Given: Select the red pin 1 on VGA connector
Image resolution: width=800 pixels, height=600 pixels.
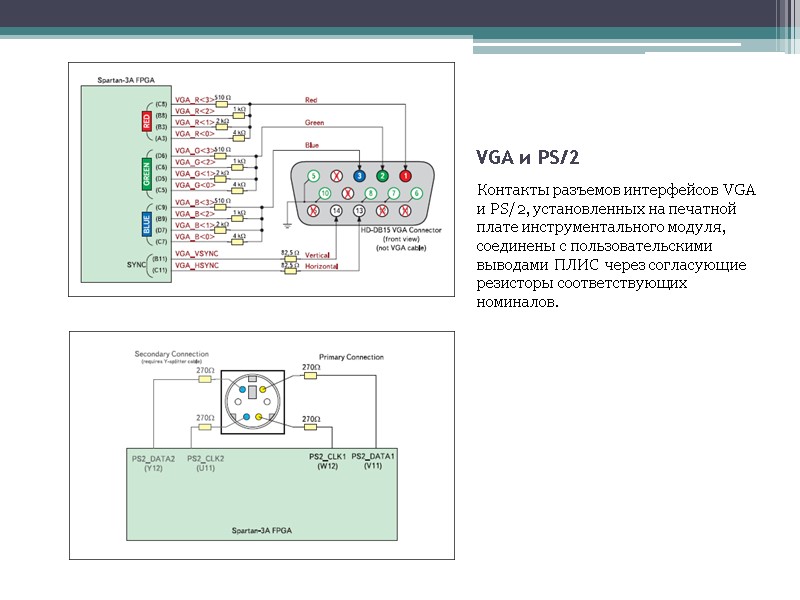Looking at the screenshot, I should point(405,176).
